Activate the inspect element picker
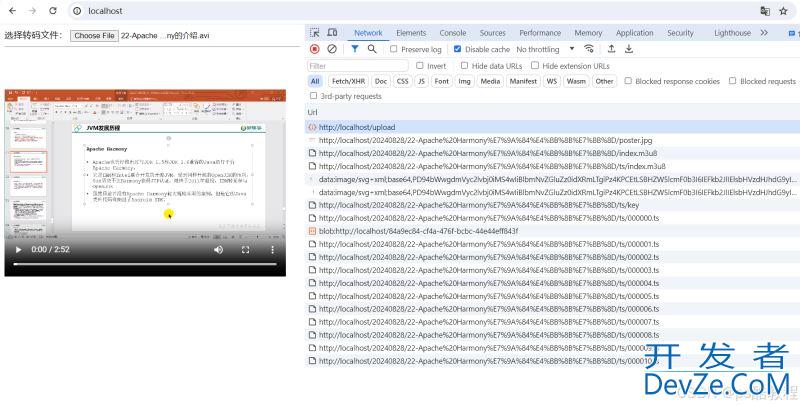The height and width of the screenshot is (406, 800). 315,33
